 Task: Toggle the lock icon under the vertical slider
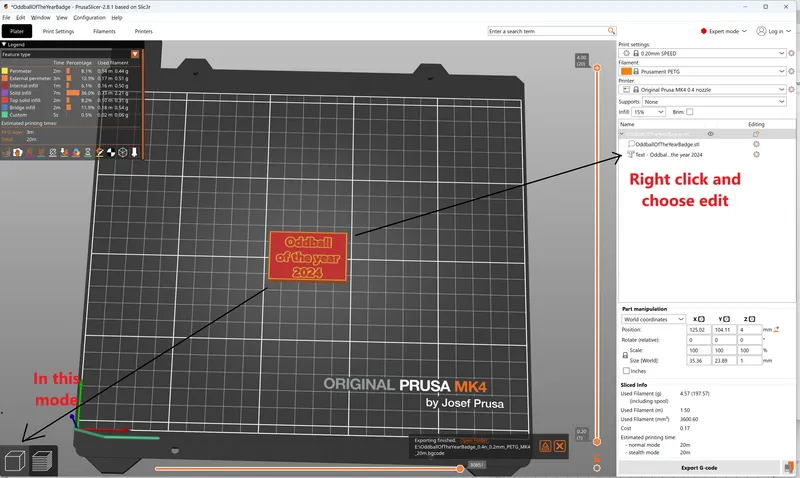[x=597, y=459]
